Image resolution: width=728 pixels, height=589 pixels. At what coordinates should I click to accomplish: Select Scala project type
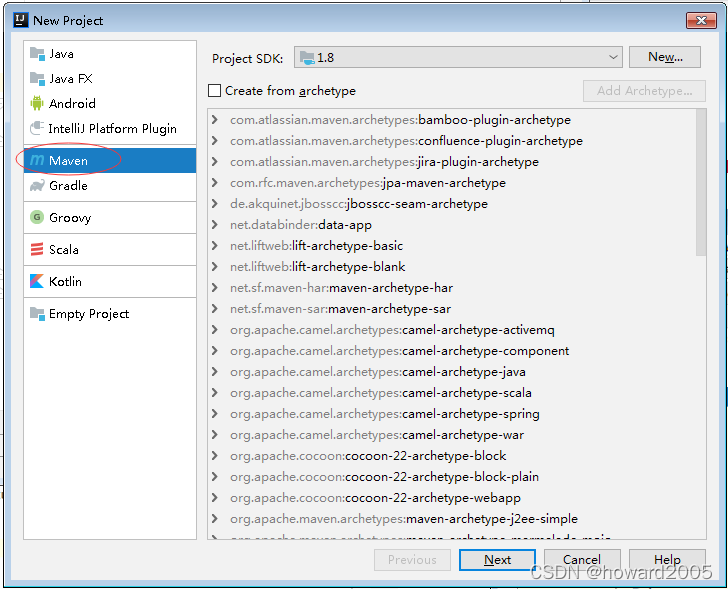coord(110,249)
